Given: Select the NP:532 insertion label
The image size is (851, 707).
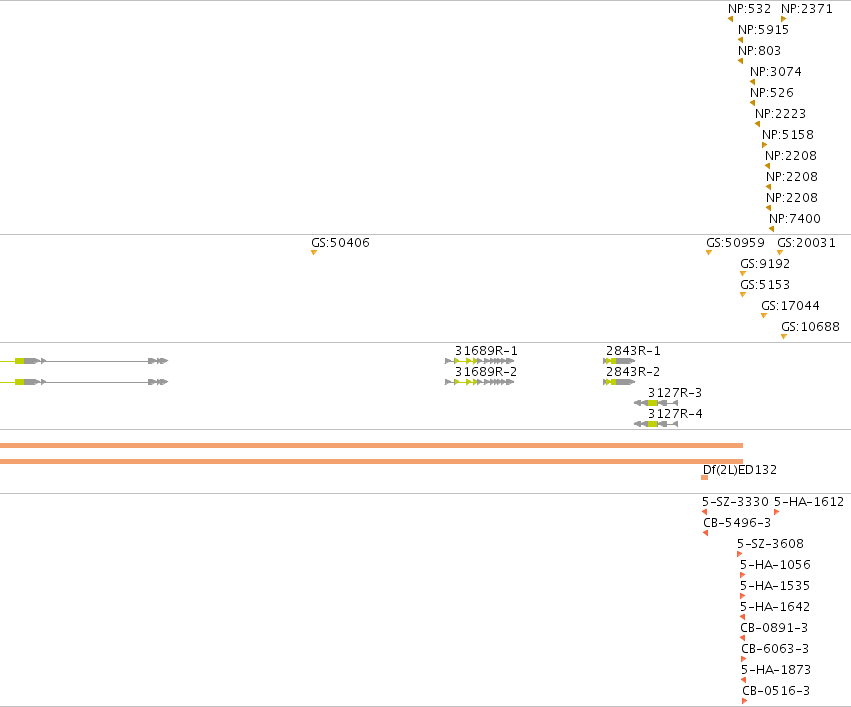Looking at the screenshot, I should (749, 9).
